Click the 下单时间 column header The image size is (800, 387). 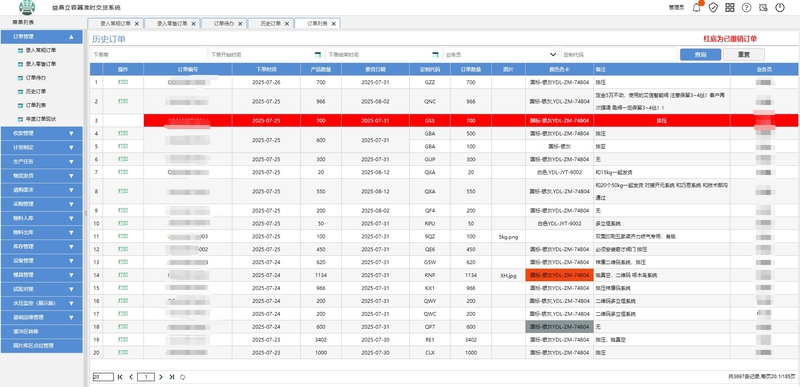(266, 69)
